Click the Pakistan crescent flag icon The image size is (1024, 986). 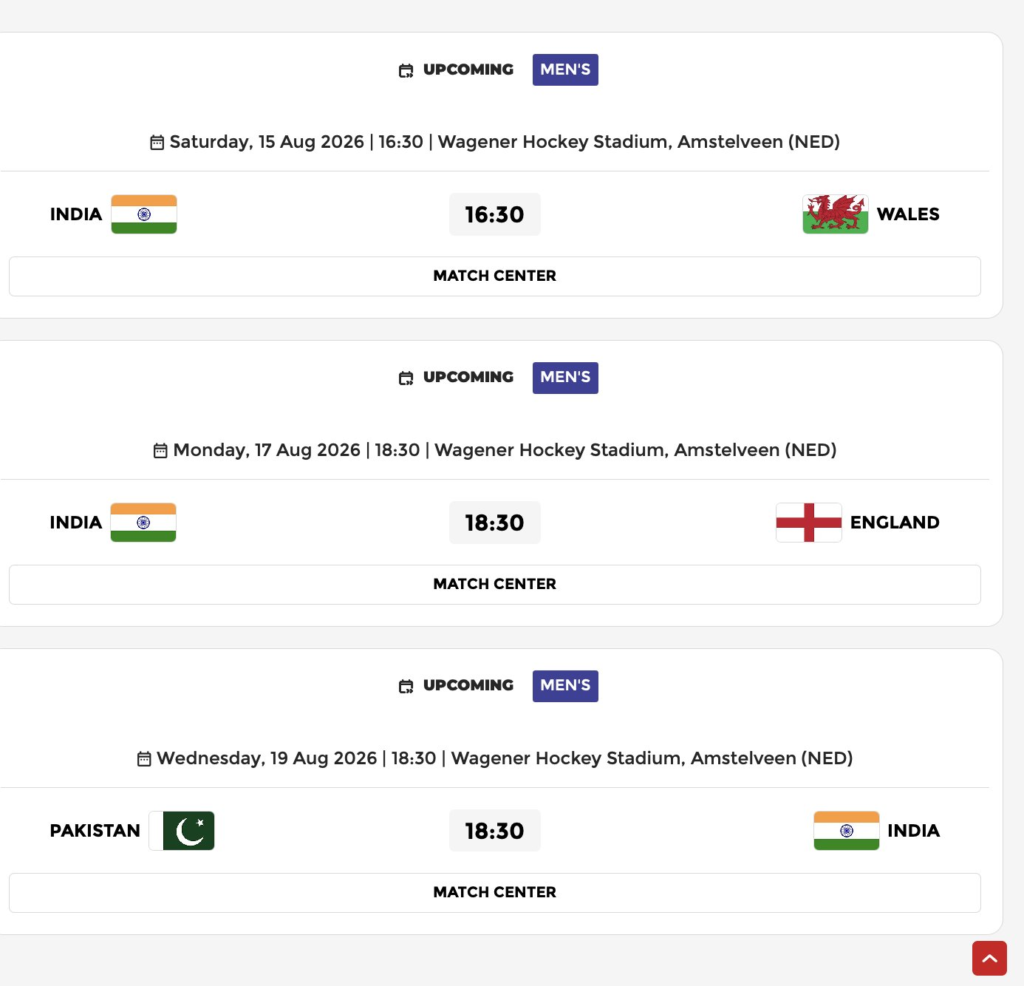(182, 831)
